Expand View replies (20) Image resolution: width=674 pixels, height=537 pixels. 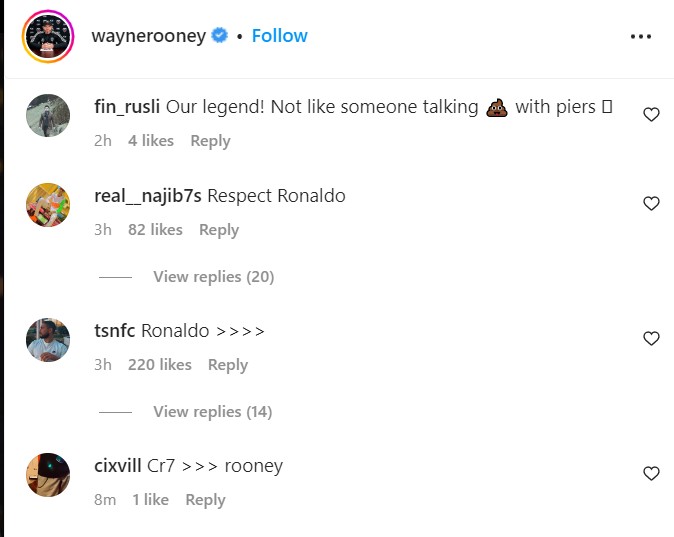click(x=214, y=277)
